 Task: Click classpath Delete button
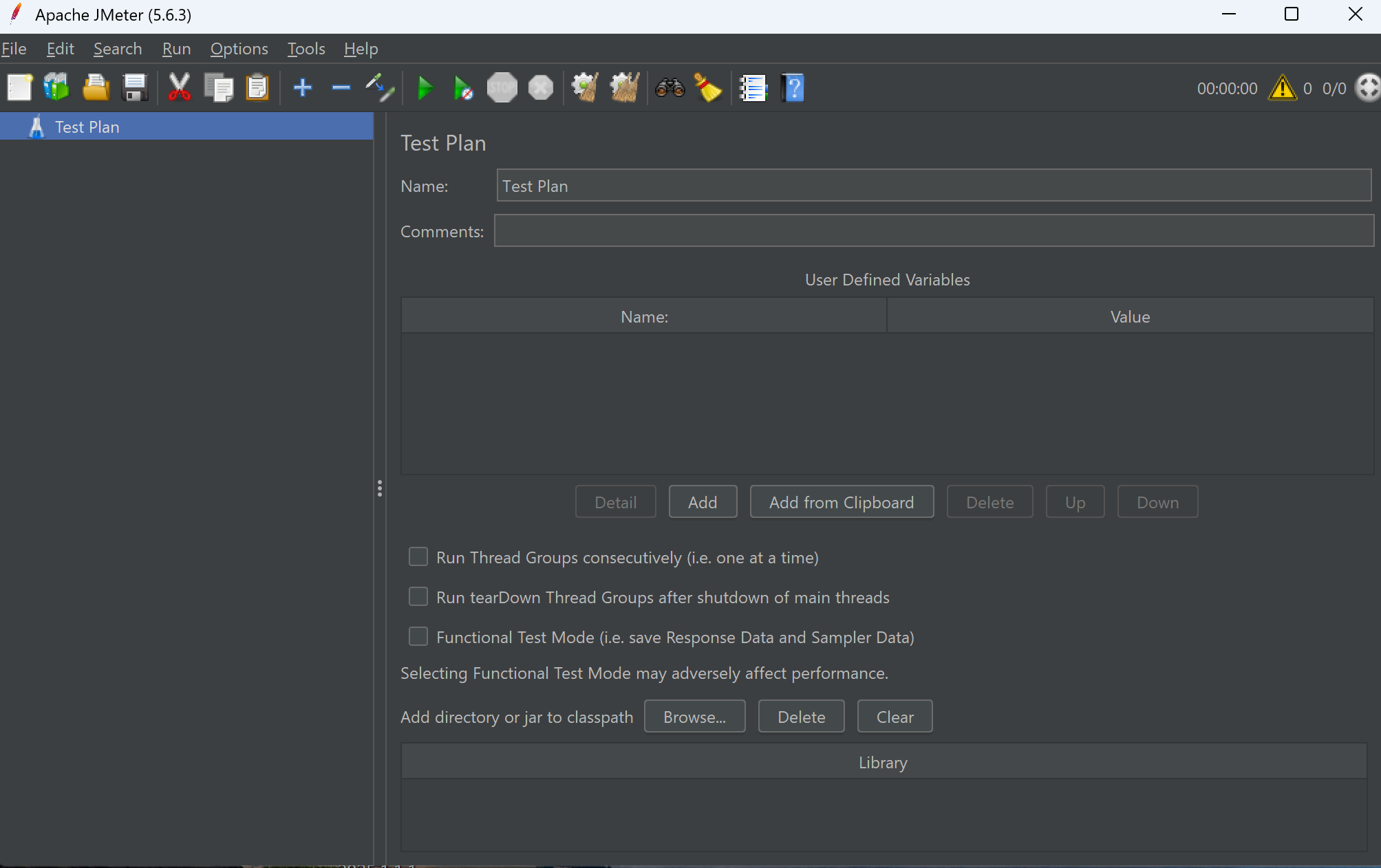pyautogui.click(x=801, y=717)
